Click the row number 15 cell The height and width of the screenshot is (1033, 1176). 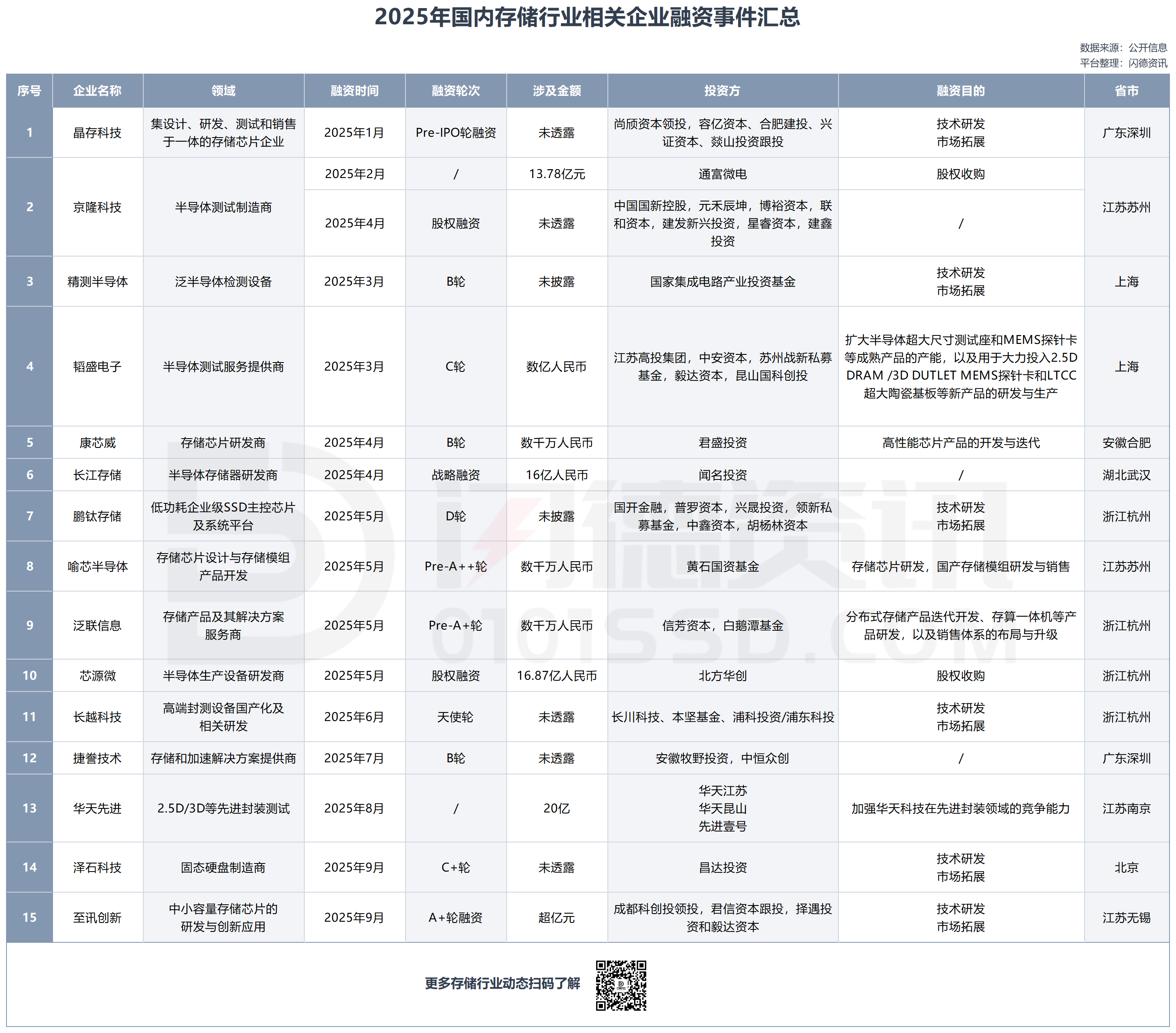tap(30, 917)
